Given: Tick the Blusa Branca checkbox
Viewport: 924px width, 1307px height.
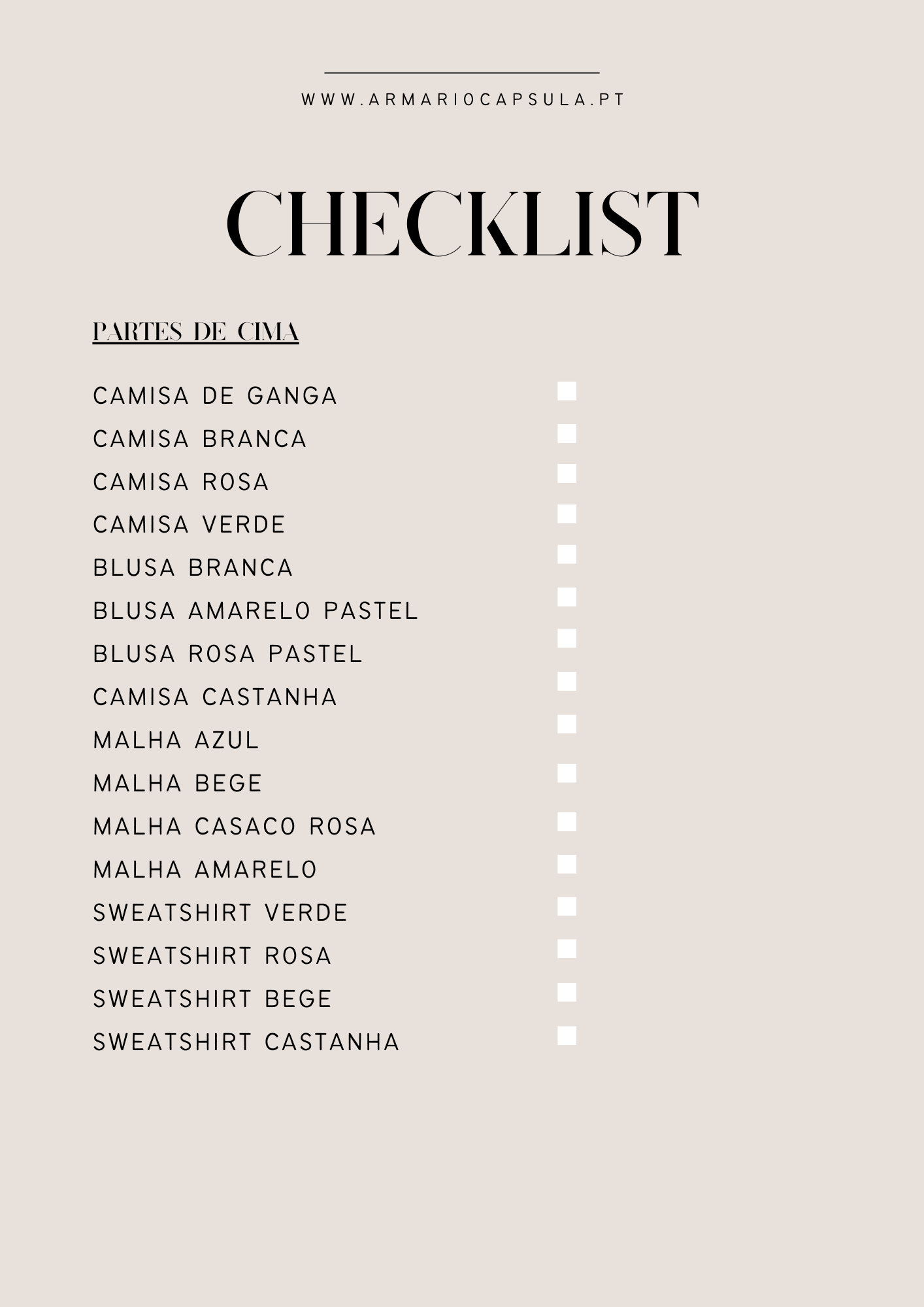Looking at the screenshot, I should [x=567, y=554].
